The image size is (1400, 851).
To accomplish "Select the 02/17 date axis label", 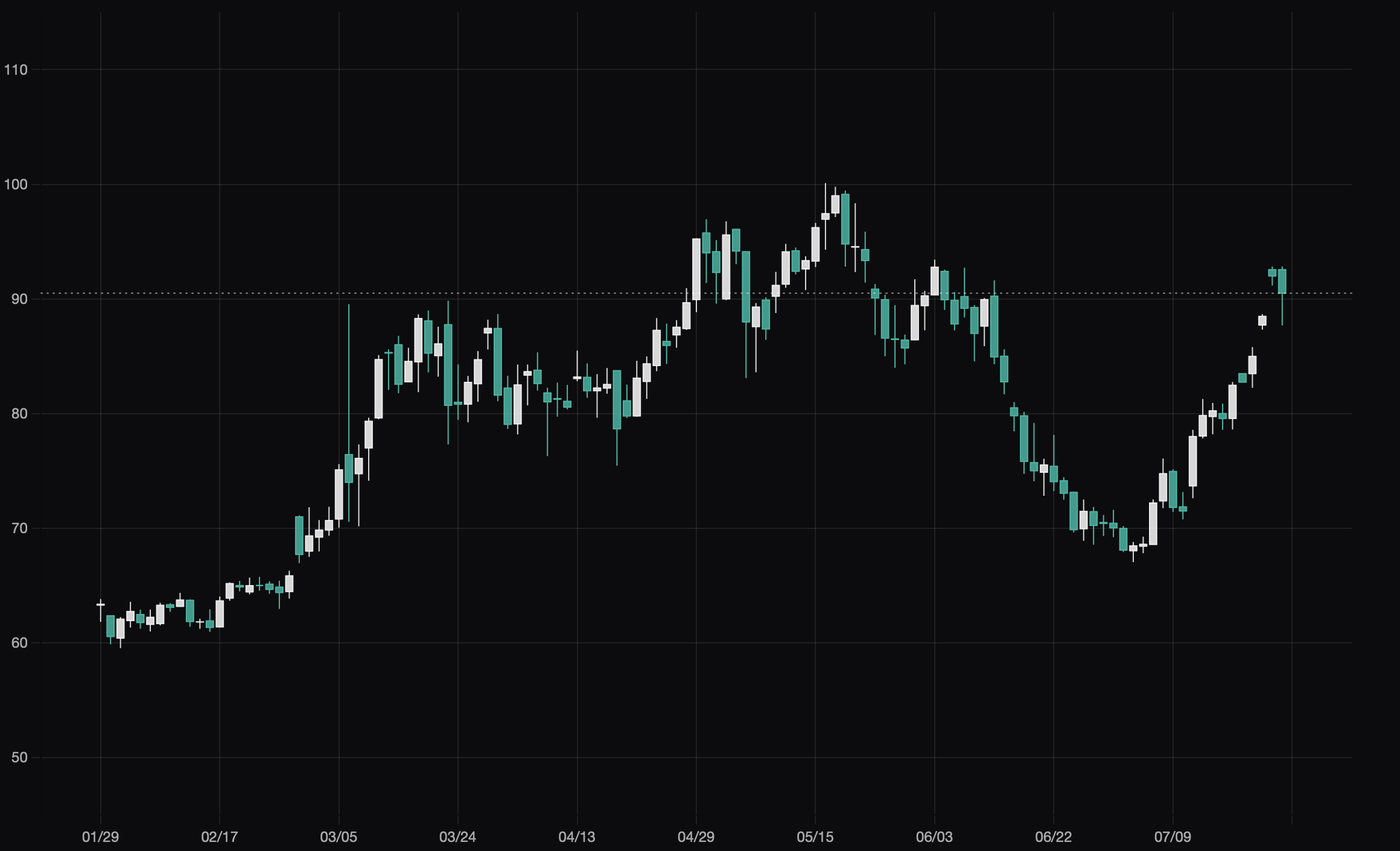I will [220, 837].
